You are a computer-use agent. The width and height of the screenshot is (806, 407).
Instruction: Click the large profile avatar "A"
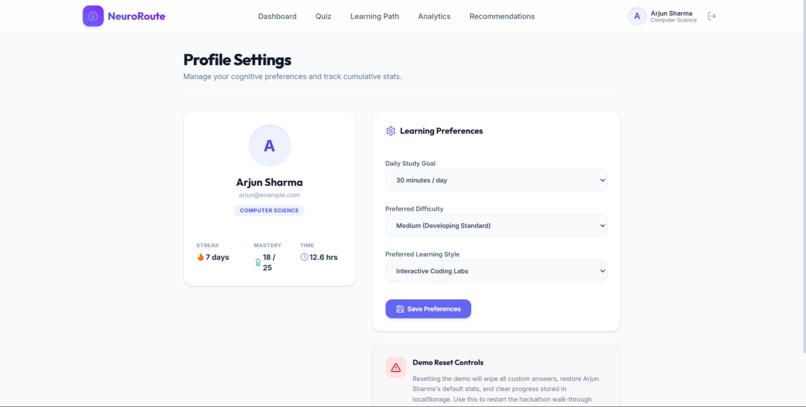coord(269,145)
